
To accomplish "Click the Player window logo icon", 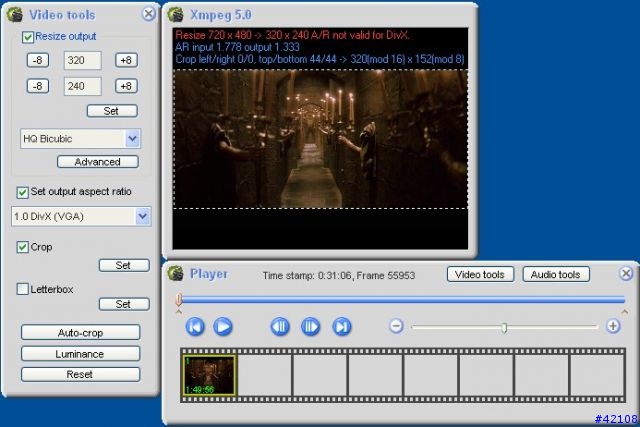I will coord(176,273).
